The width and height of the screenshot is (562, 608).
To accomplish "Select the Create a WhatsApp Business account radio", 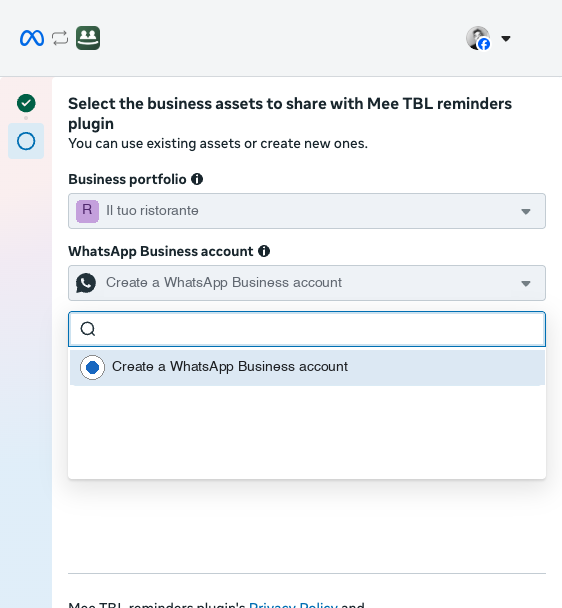I will tap(92, 367).
